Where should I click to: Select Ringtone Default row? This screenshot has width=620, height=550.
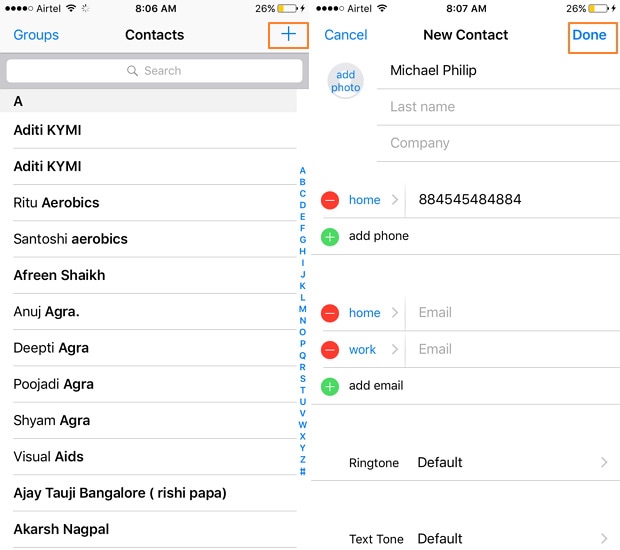pyautogui.click(x=465, y=462)
